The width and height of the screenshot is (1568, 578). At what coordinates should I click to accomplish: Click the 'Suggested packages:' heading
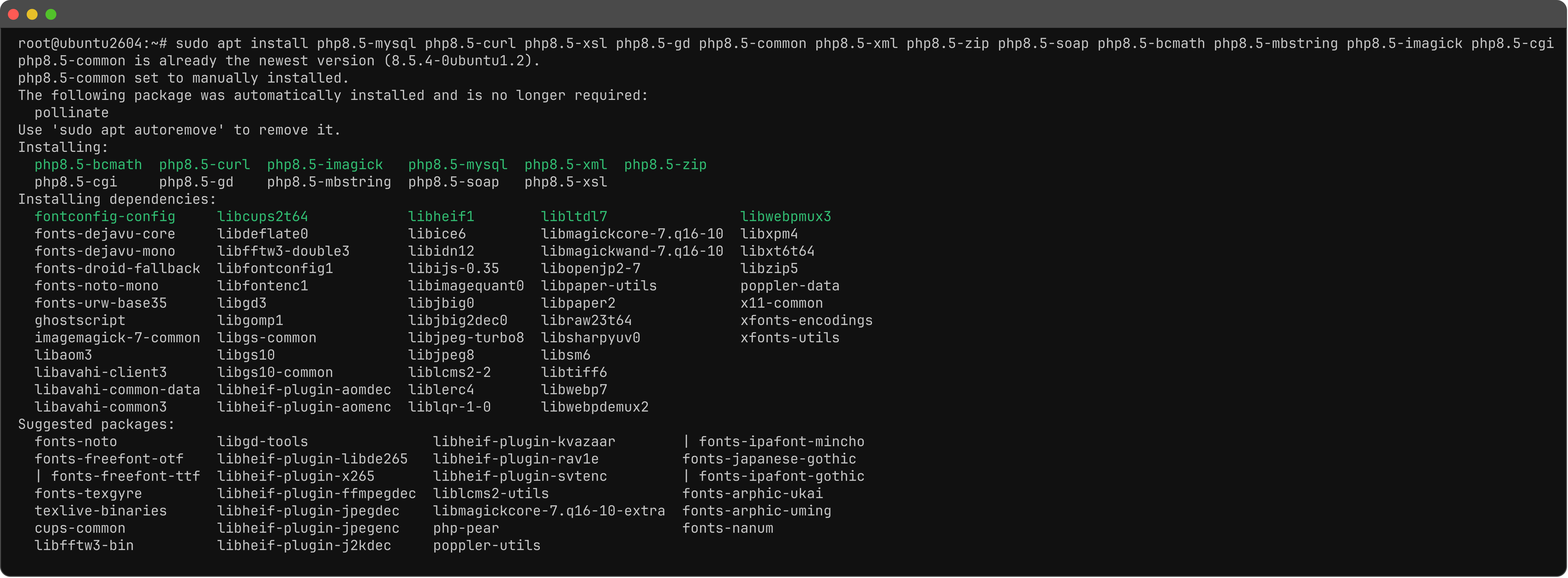96,424
